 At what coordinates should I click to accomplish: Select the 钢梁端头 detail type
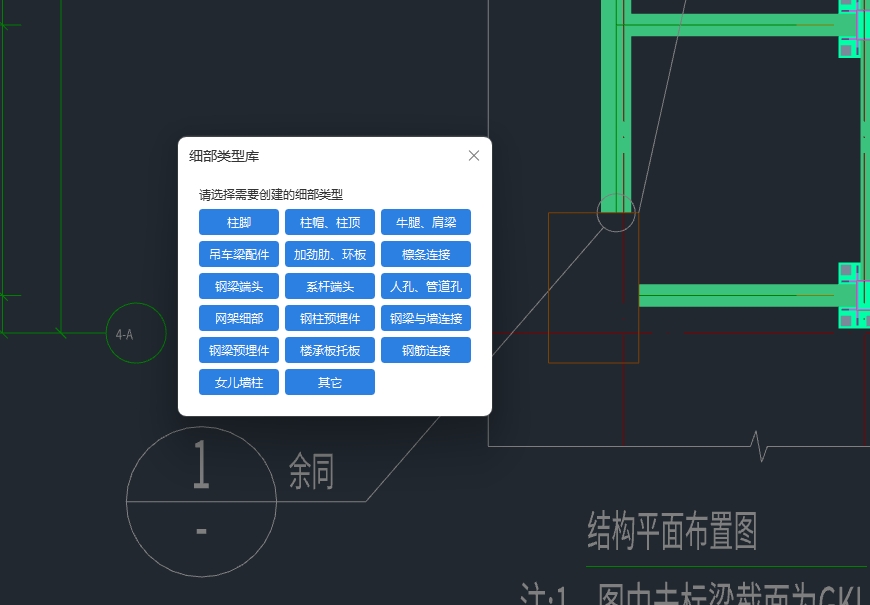click(239, 286)
